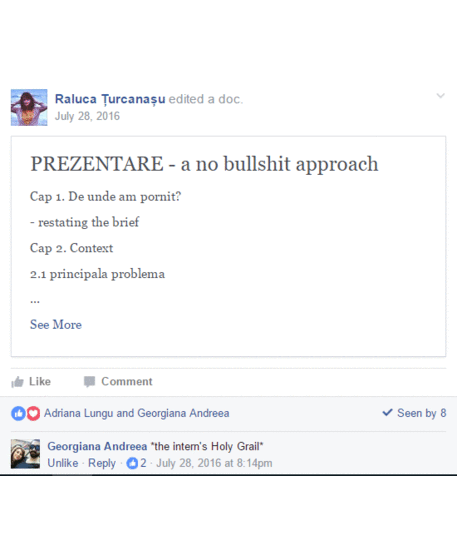Open Raluca Țurcanașu's profile name link
The width and height of the screenshot is (457, 556).
(x=110, y=99)
